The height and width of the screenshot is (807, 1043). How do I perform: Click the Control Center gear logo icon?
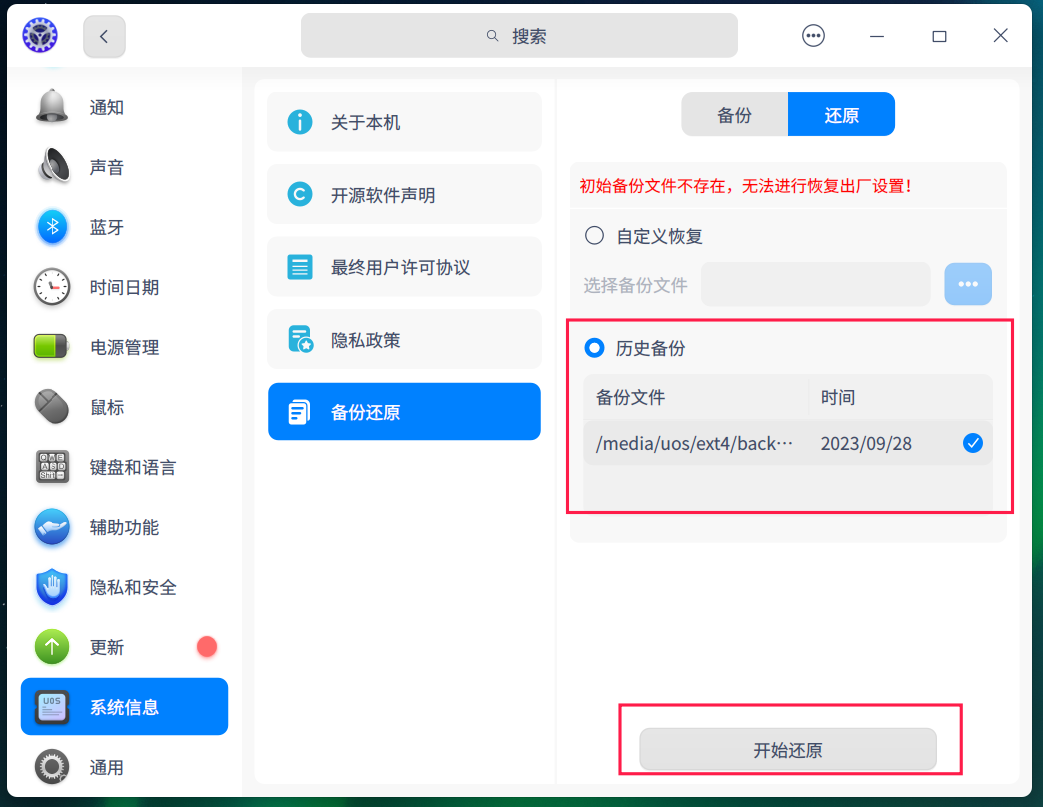pos(40,35)
